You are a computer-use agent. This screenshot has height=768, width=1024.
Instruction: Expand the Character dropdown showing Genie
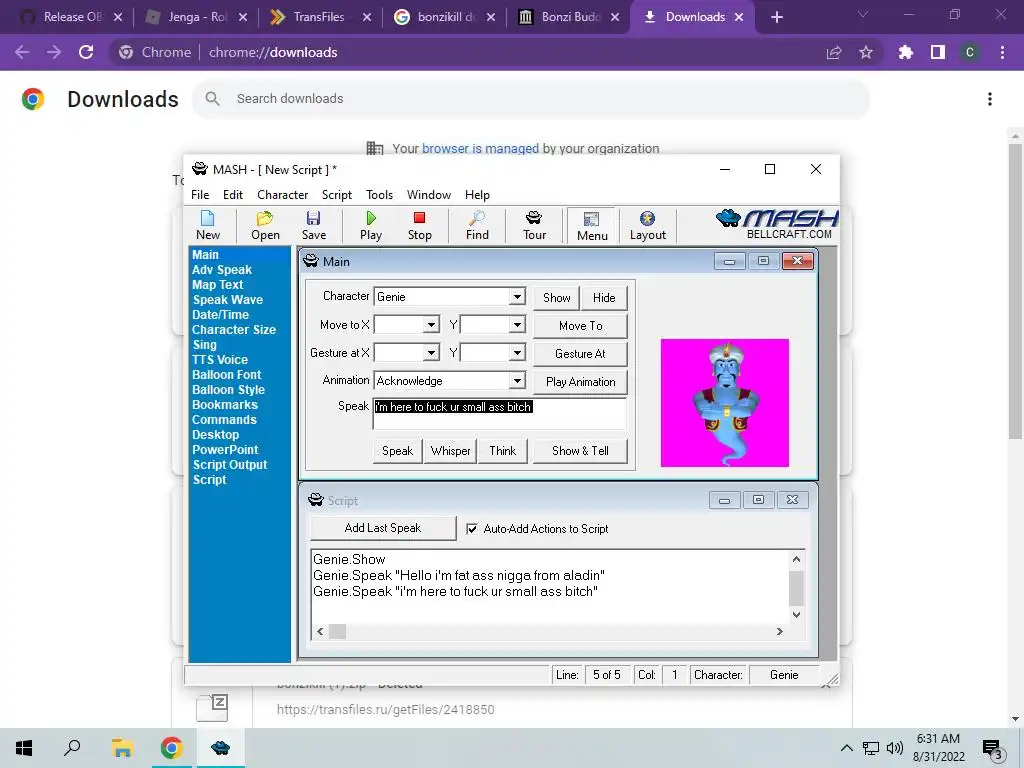(x=517, y=296)
